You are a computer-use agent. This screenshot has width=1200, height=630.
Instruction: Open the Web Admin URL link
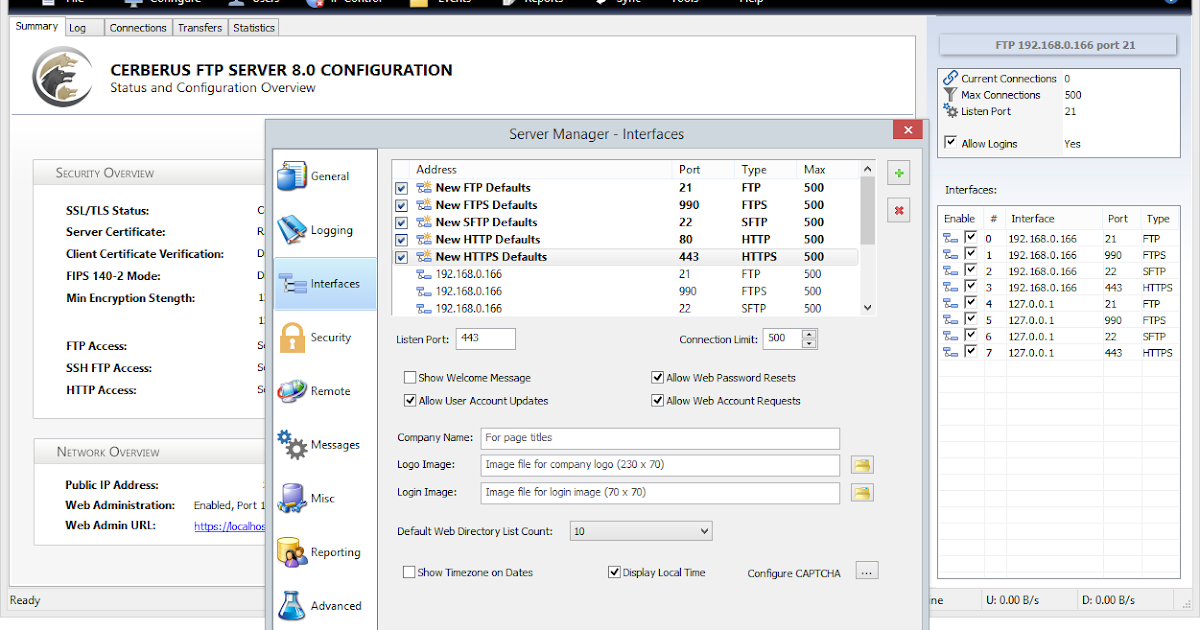coord(229,525)
